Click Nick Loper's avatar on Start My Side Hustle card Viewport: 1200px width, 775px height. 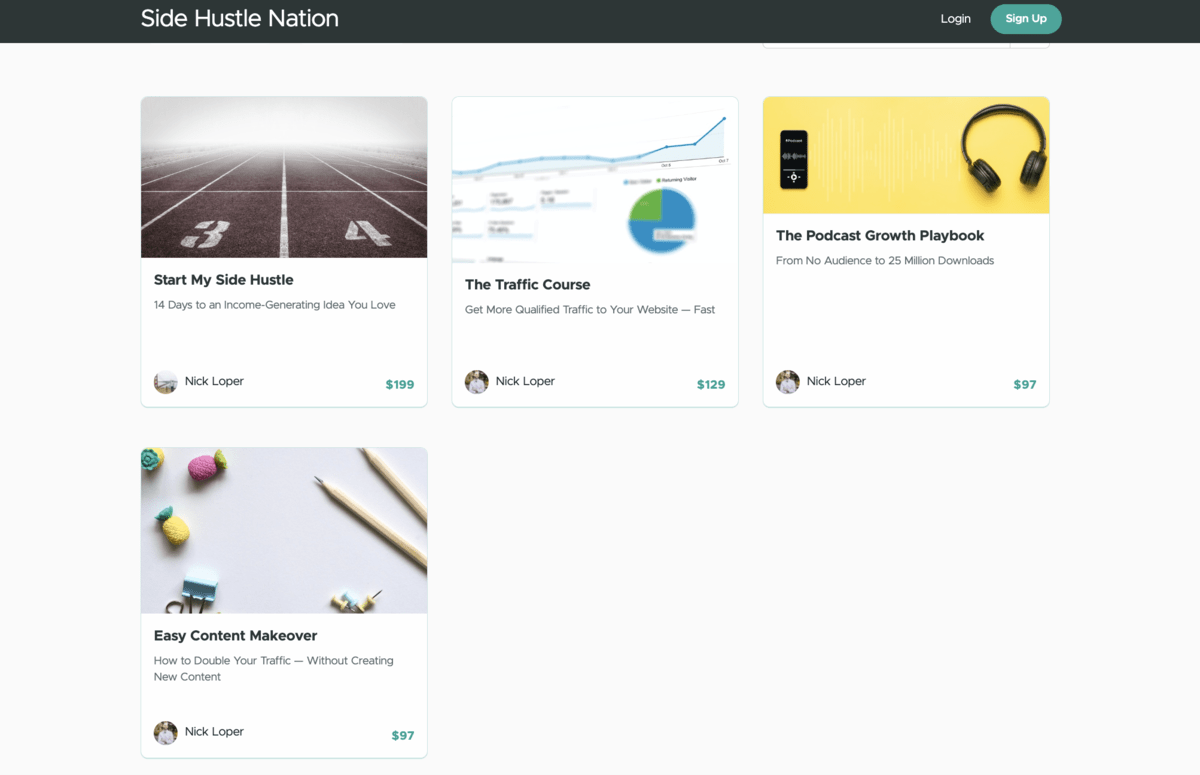[165, 382]
